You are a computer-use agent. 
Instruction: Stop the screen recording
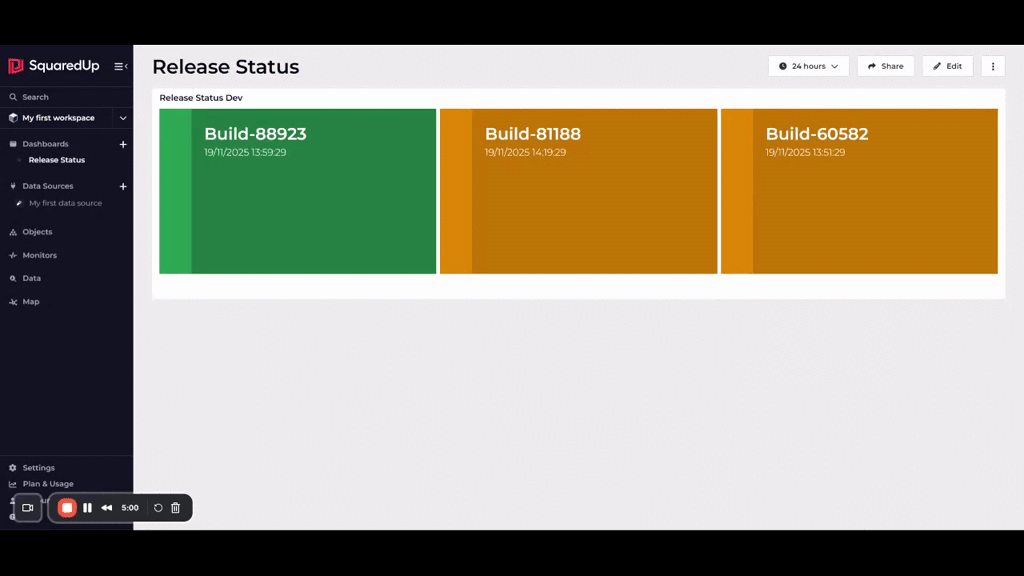pos(67,508)
